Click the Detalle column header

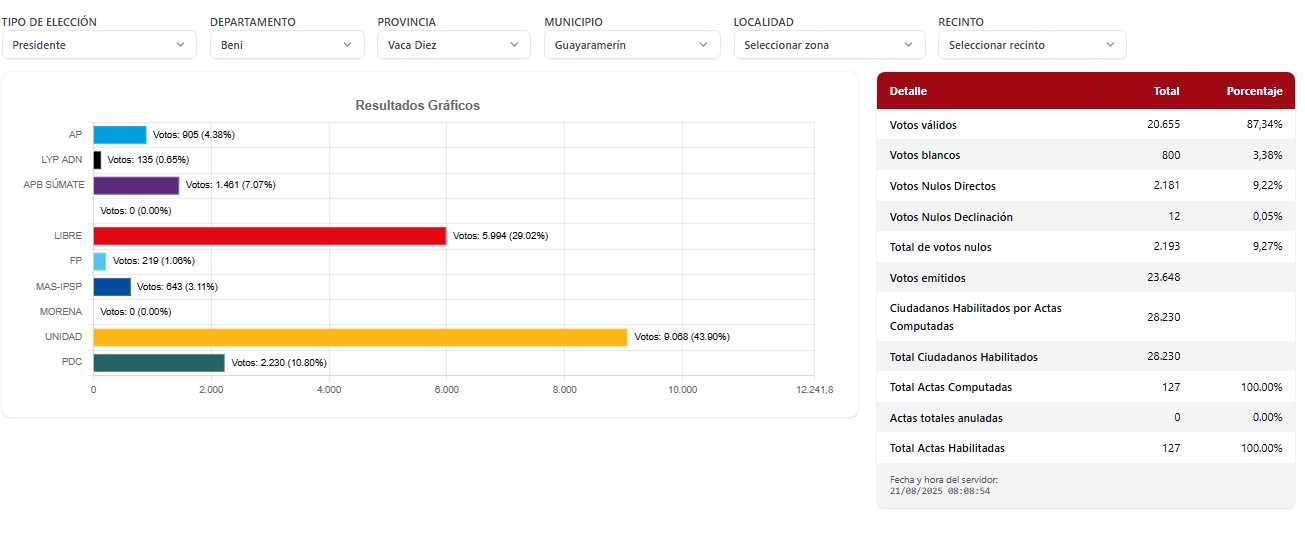coord(908,91)
